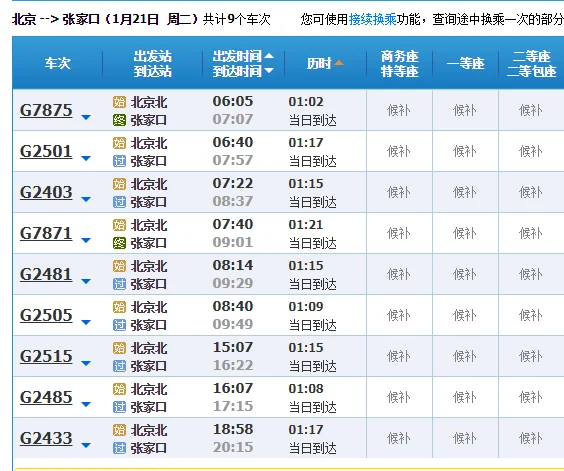Click the 始 origin icon for G2501
Screen dimensions: 564x471
coord(119,143)
